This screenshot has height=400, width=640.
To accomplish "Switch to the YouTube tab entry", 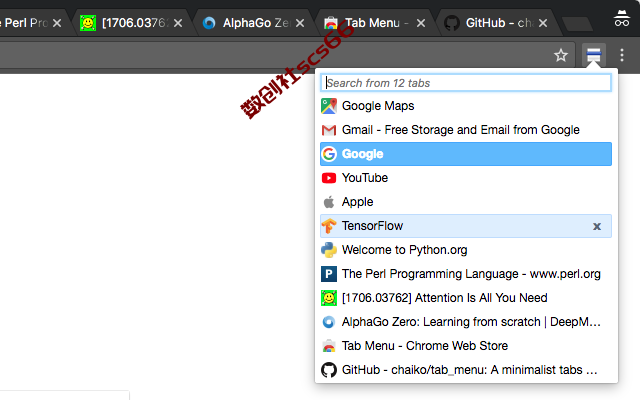I will pos(466,178).
